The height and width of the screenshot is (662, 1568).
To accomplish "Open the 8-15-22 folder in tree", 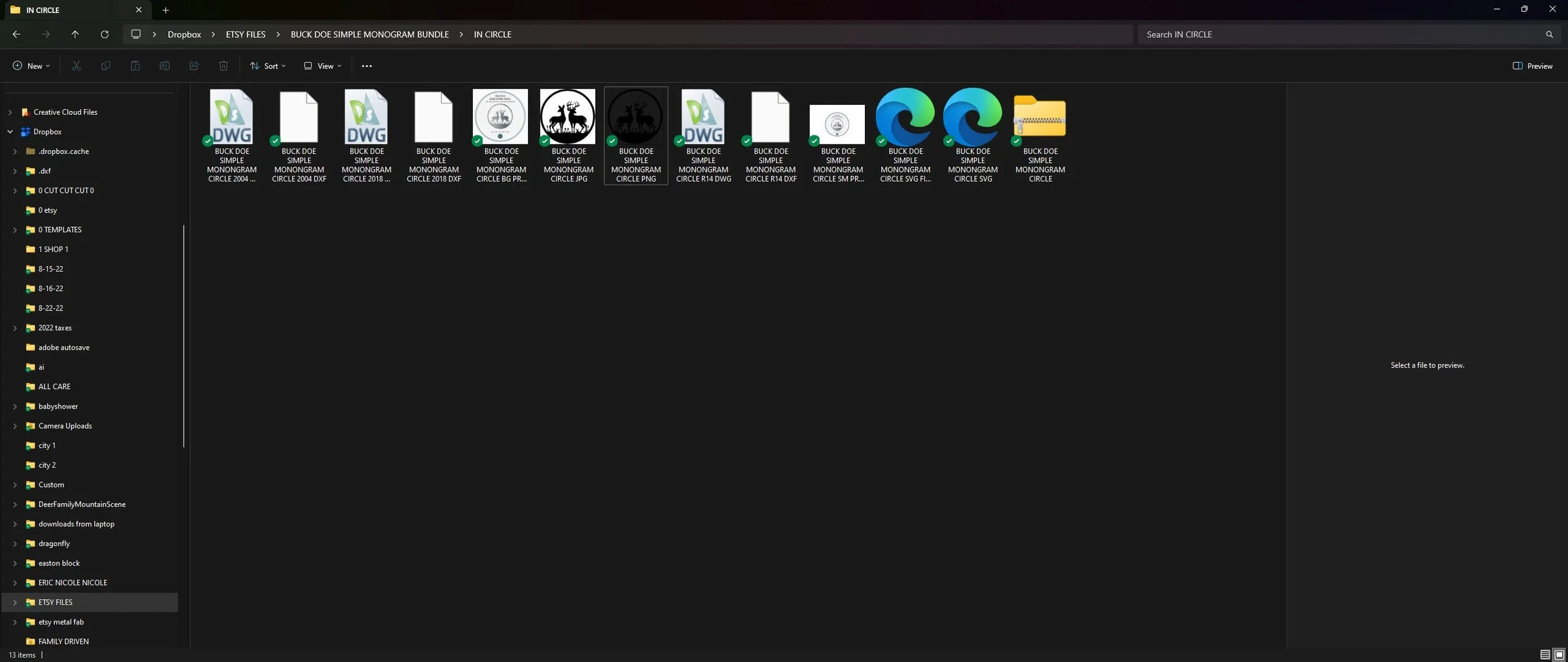I will point(51,269).
